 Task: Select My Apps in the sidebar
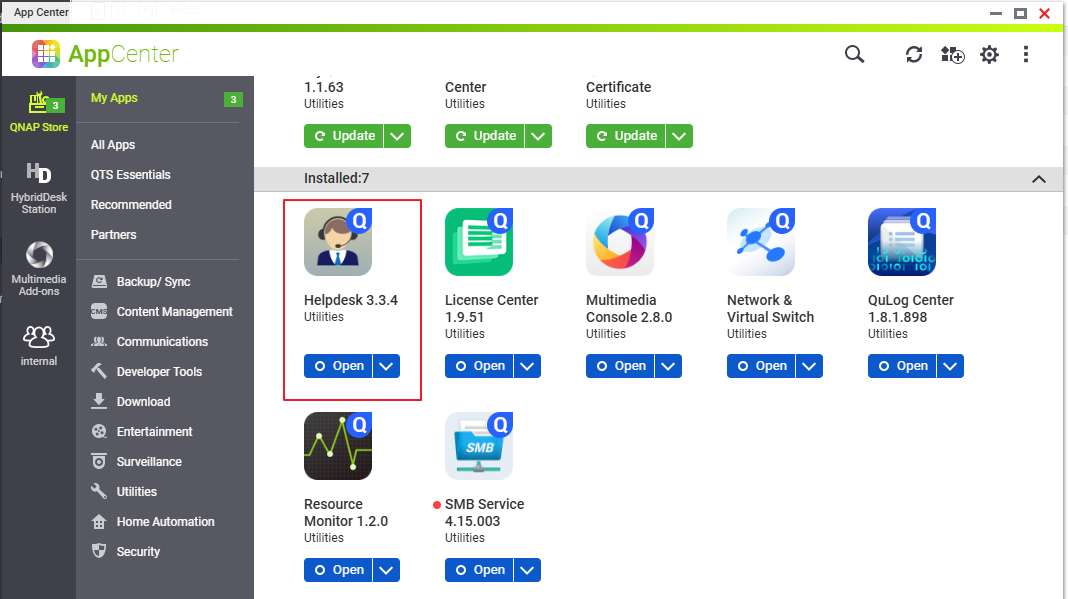click(114, 98)
